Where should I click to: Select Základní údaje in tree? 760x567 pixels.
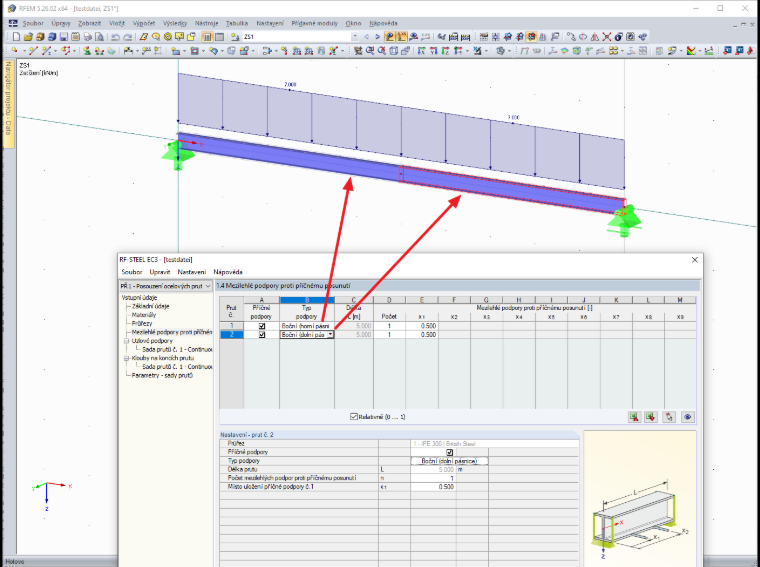[x=150, y=306]
